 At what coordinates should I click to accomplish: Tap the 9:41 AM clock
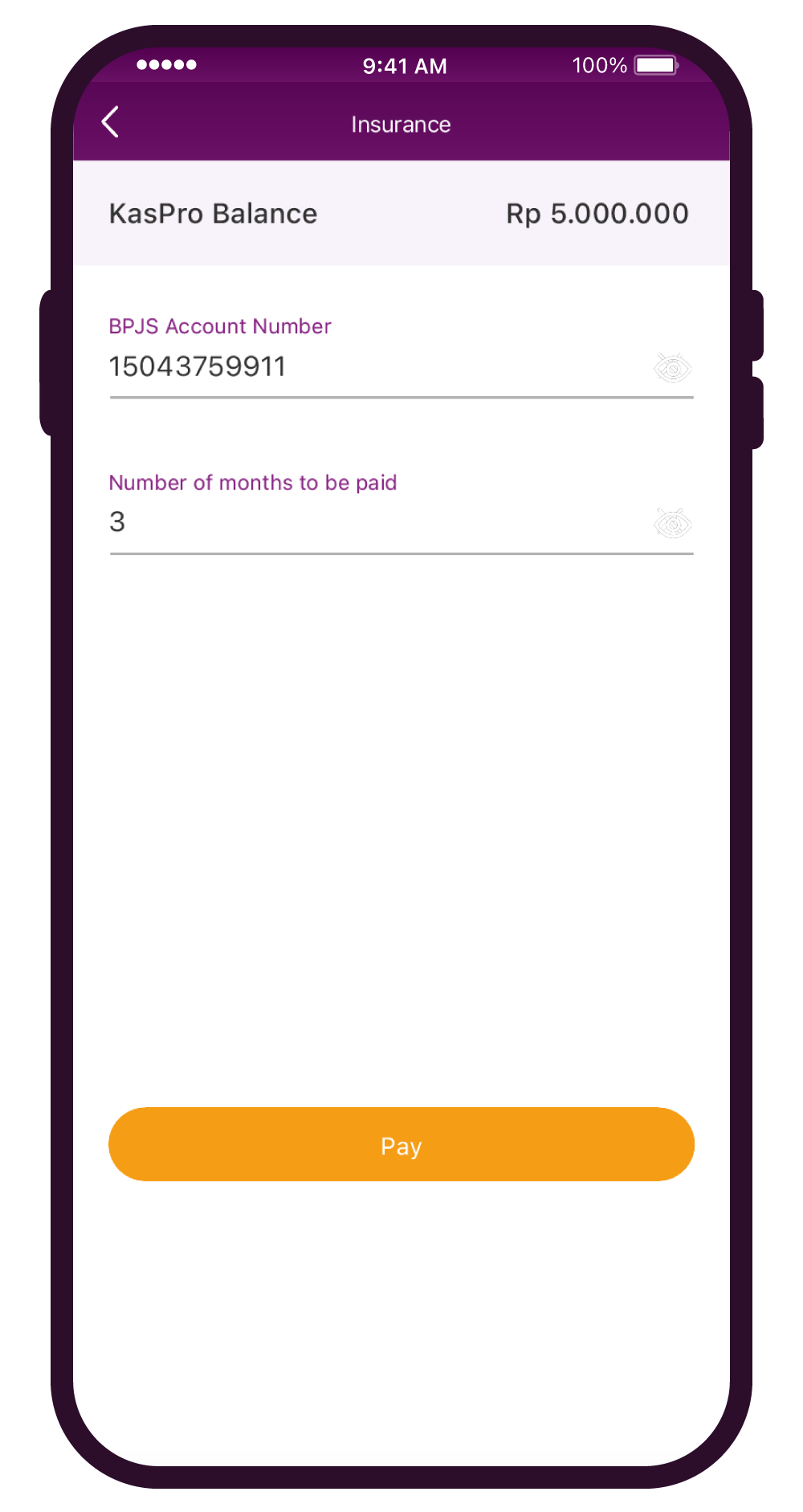click(x=405, y=66)
